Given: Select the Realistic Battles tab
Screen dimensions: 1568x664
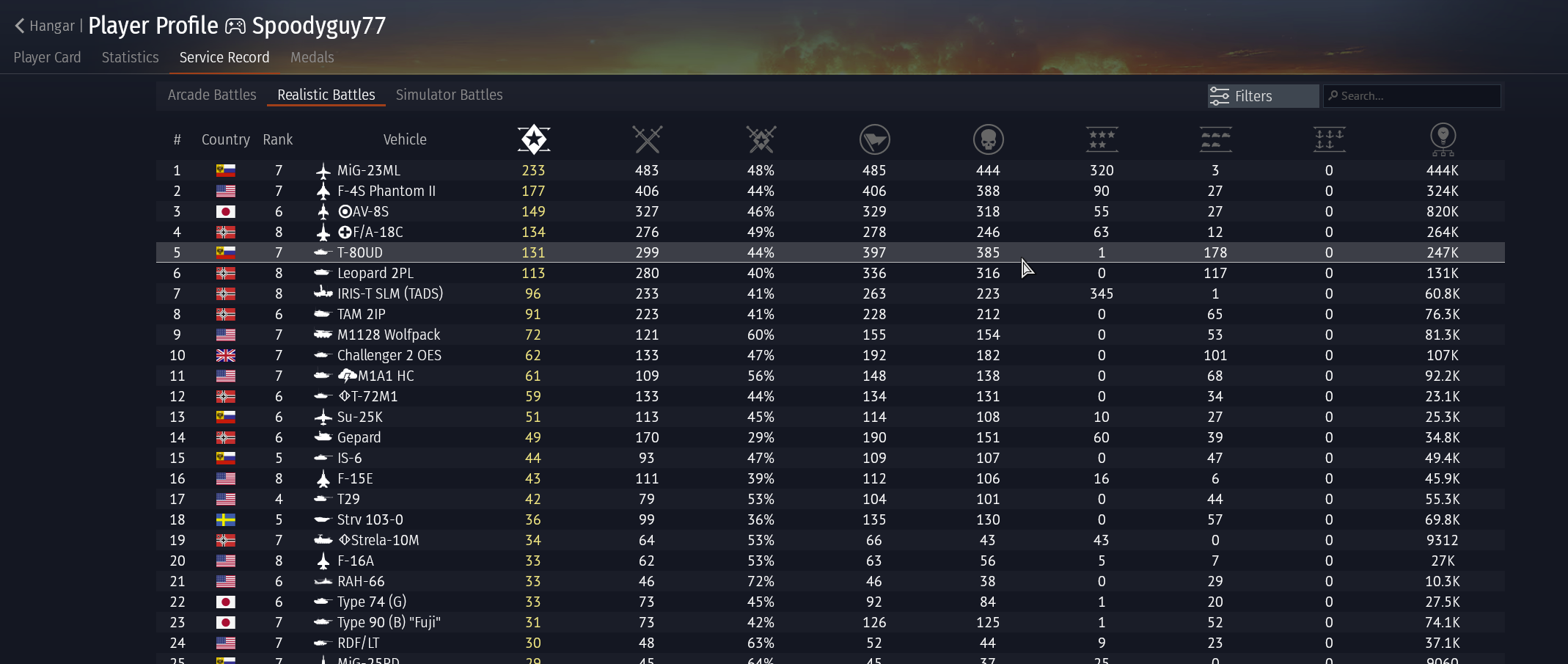Looking at the screenshot, I should tap(326, 95).
